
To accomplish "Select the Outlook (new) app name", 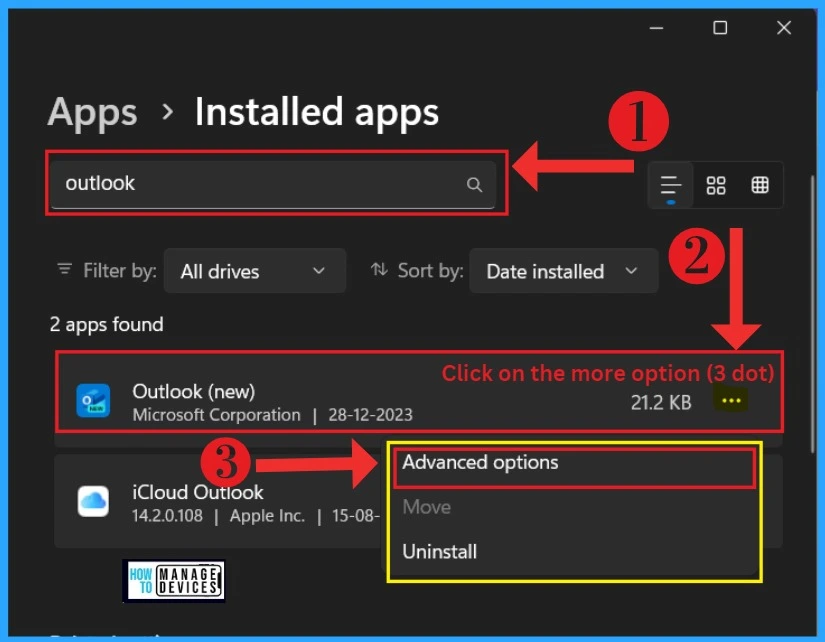I will point(194,392).
